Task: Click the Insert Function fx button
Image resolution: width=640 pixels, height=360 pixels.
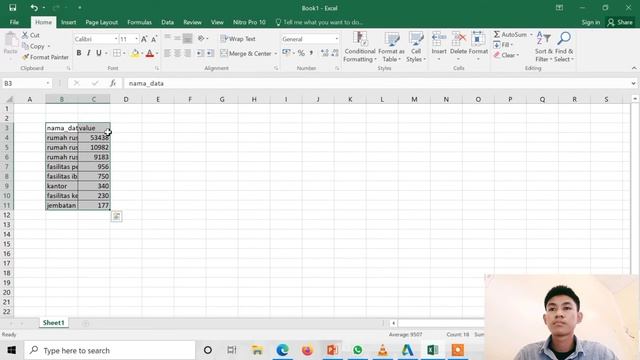Action: 113,83
